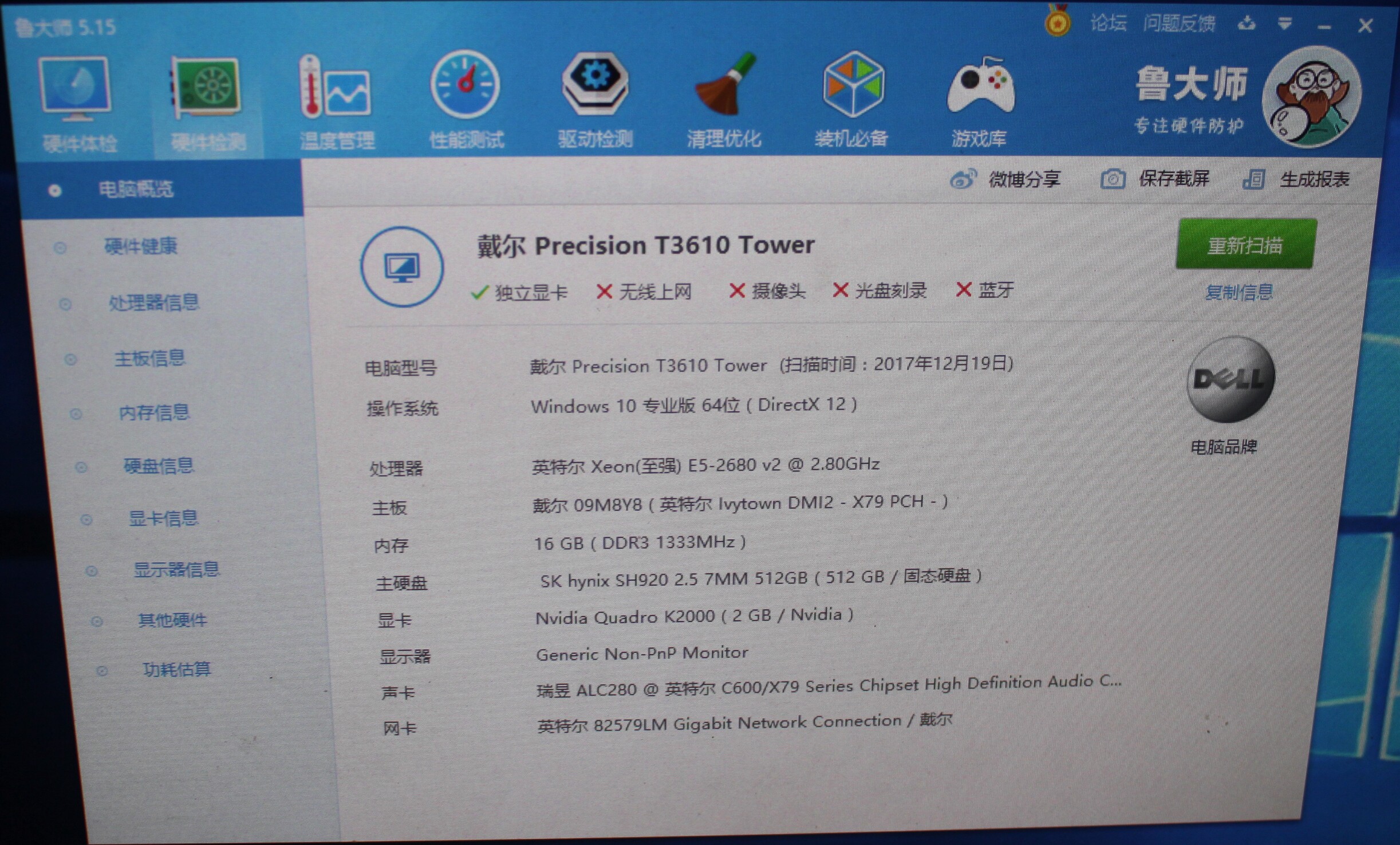Click the green 重新扫描 rescan button
The width and height of the screenshot is (1400, 845).
[1245, 245]
